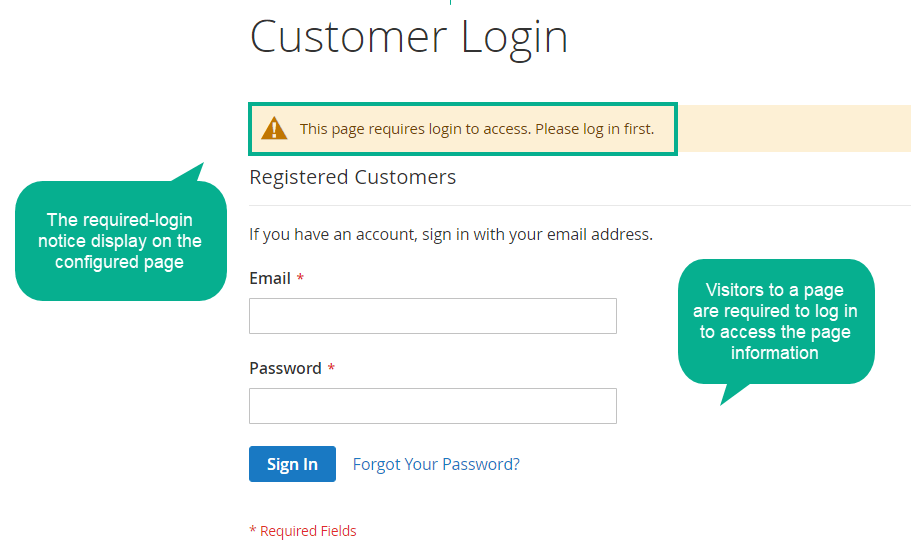This screenshot has width=911, height=555.
Task: Click the sign in with email instruction text
Action: pos(451,234)
